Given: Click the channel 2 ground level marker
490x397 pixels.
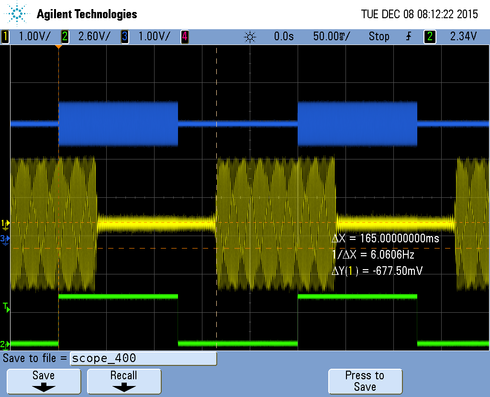Looking at the screenshot, I should (x=5, y=344).
